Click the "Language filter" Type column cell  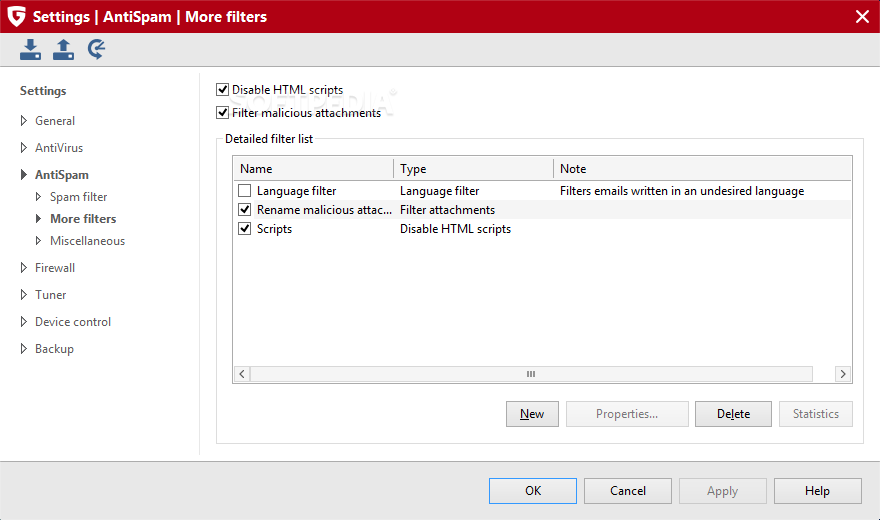(439, 191)
